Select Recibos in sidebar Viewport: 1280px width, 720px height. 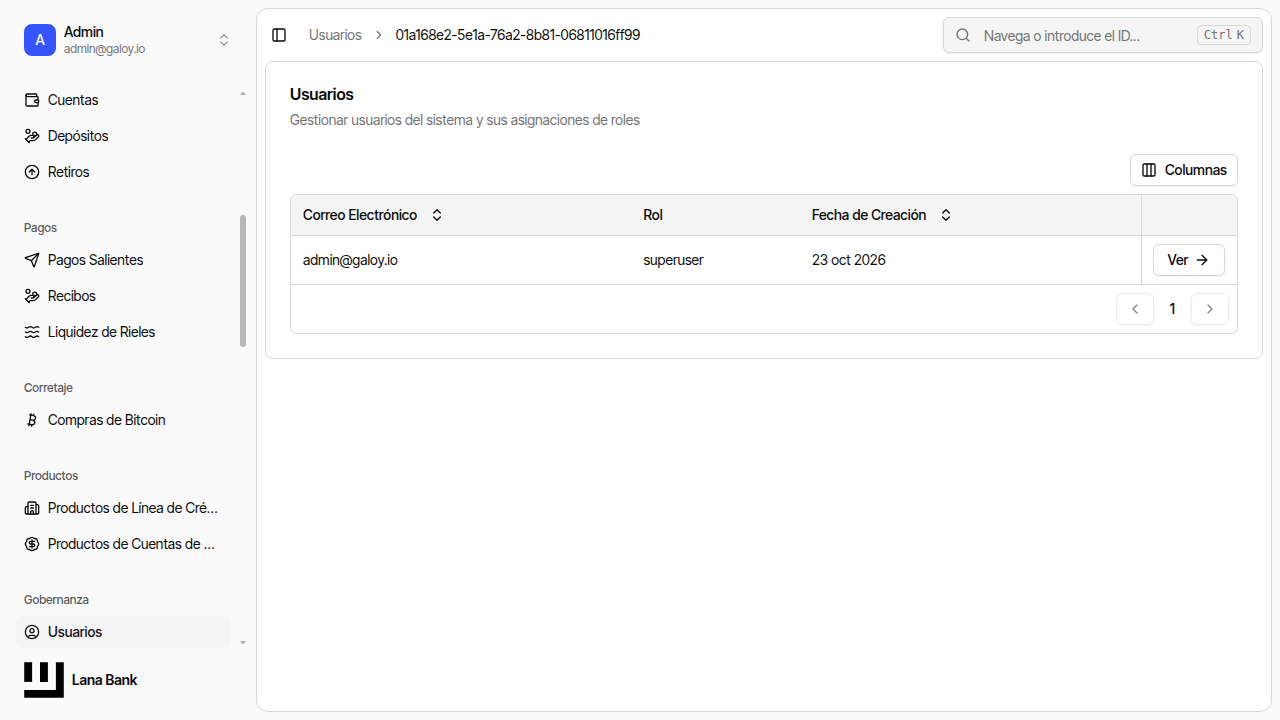point(123,296)
